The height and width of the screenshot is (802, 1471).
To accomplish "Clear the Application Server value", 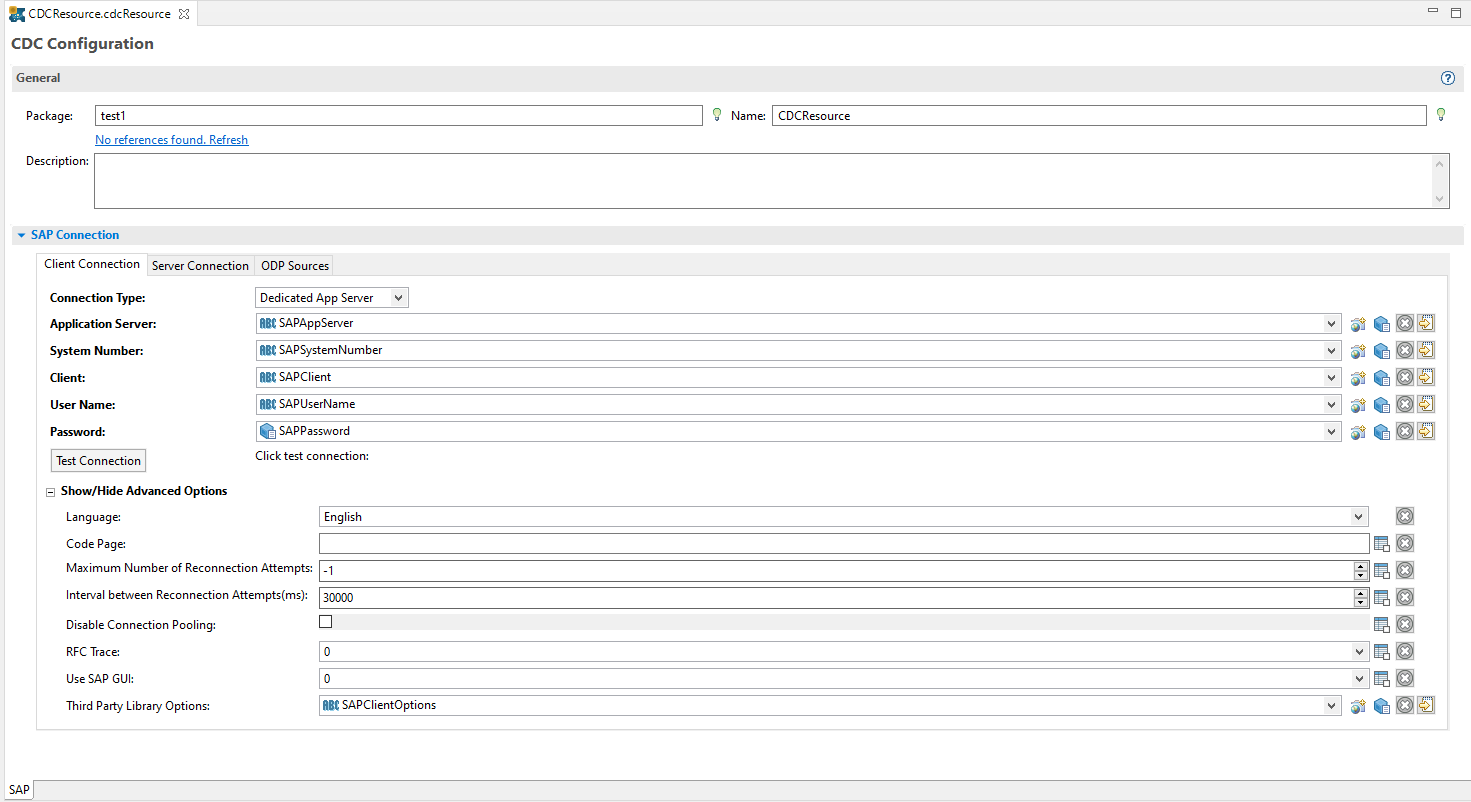I will point(1405,324).
